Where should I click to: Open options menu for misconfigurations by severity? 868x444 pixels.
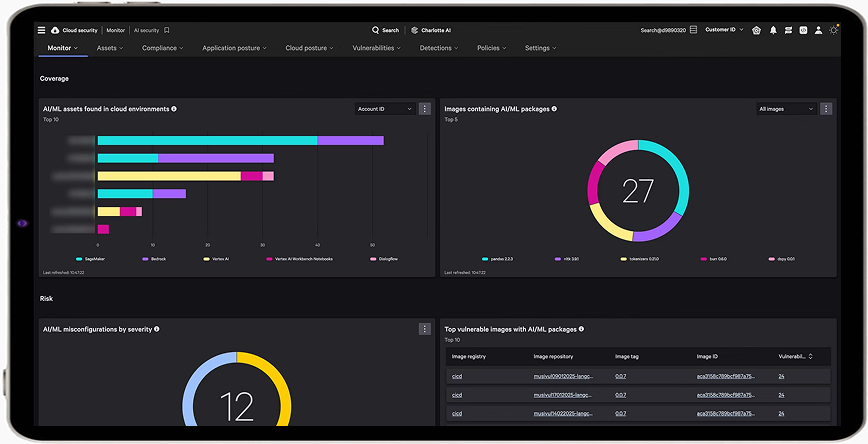point(425,328)
